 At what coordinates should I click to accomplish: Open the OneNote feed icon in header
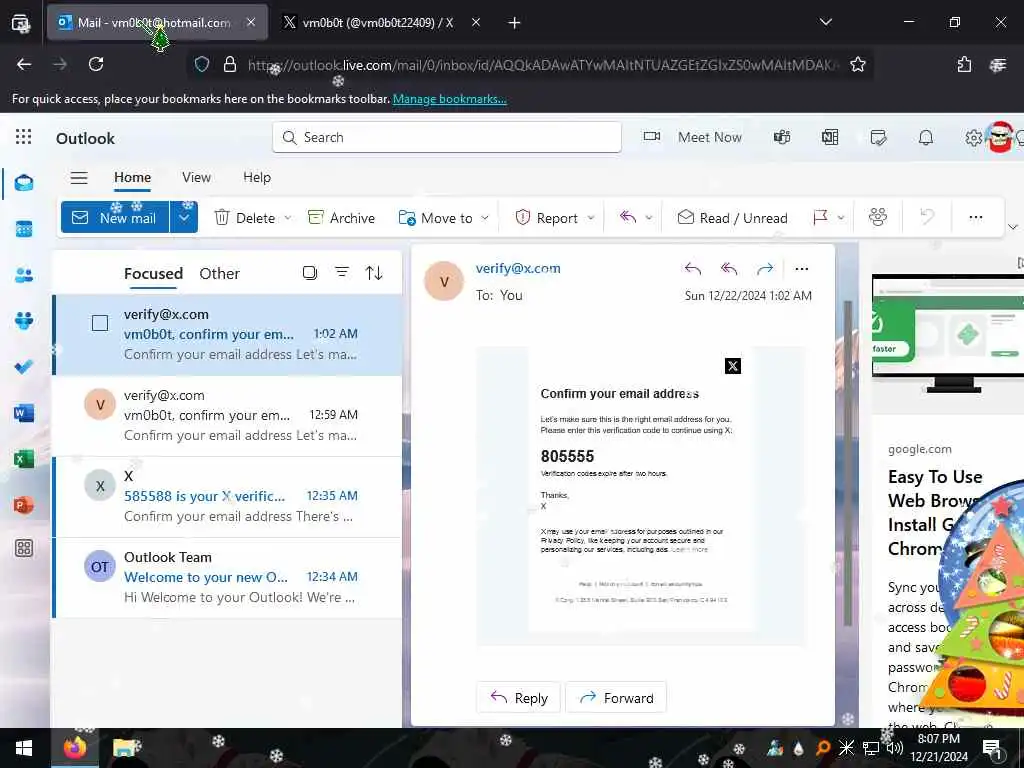pos(830,137)
